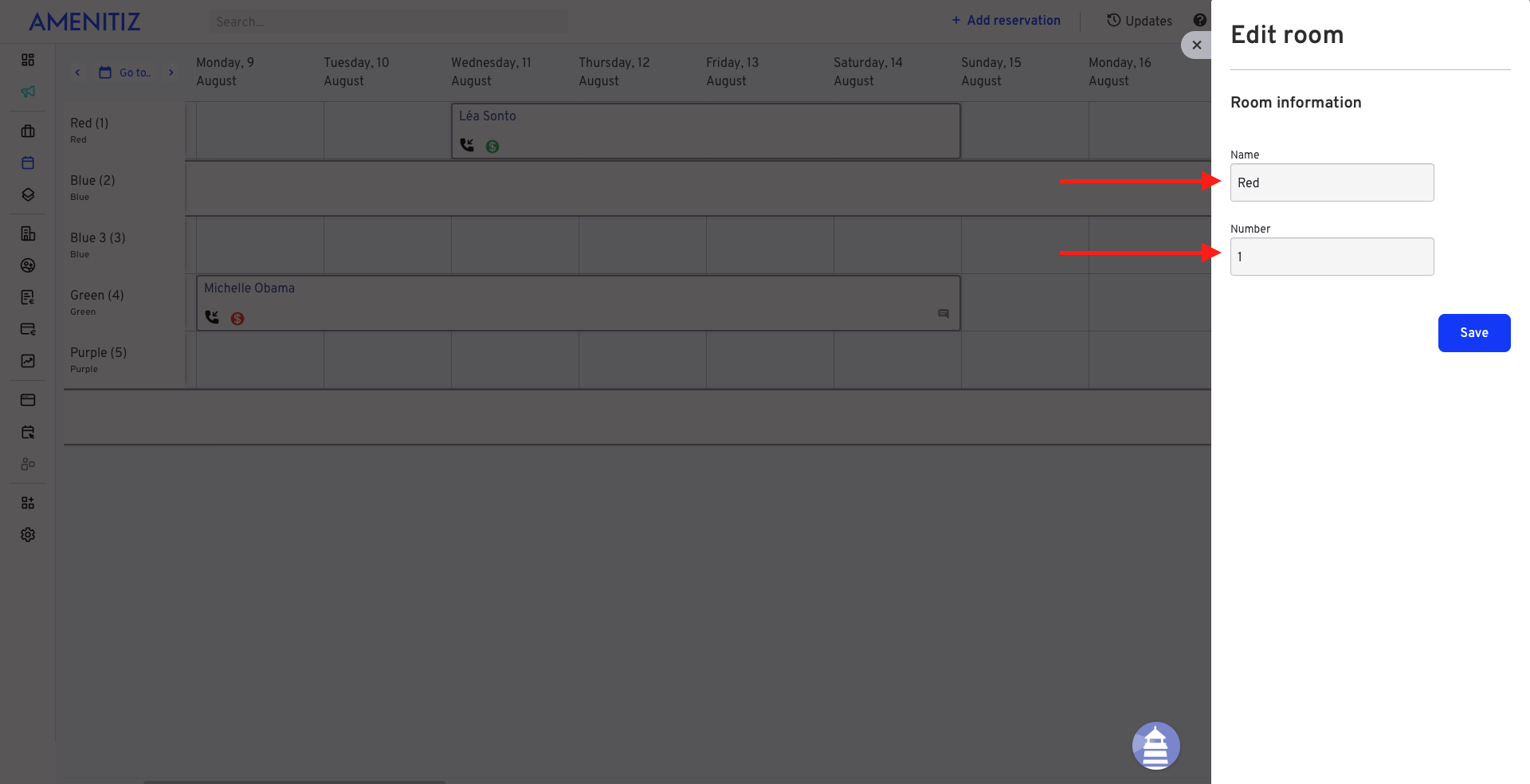Click the Tuesday, 10 August column header

tap(356, 72)
